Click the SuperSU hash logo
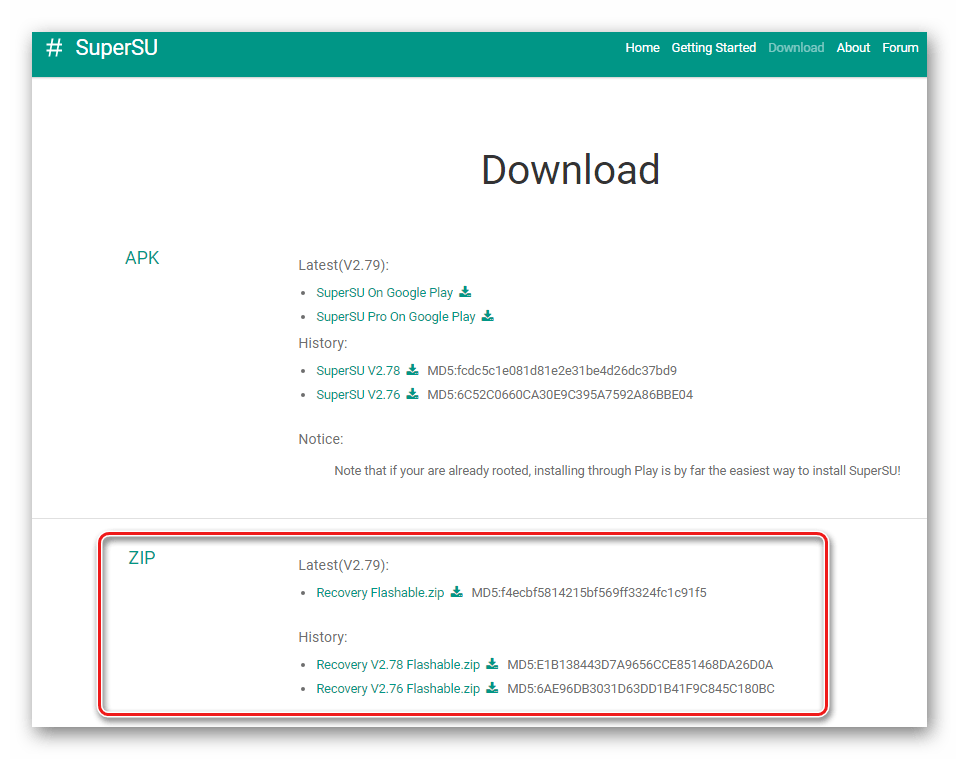 coord(55,48)
